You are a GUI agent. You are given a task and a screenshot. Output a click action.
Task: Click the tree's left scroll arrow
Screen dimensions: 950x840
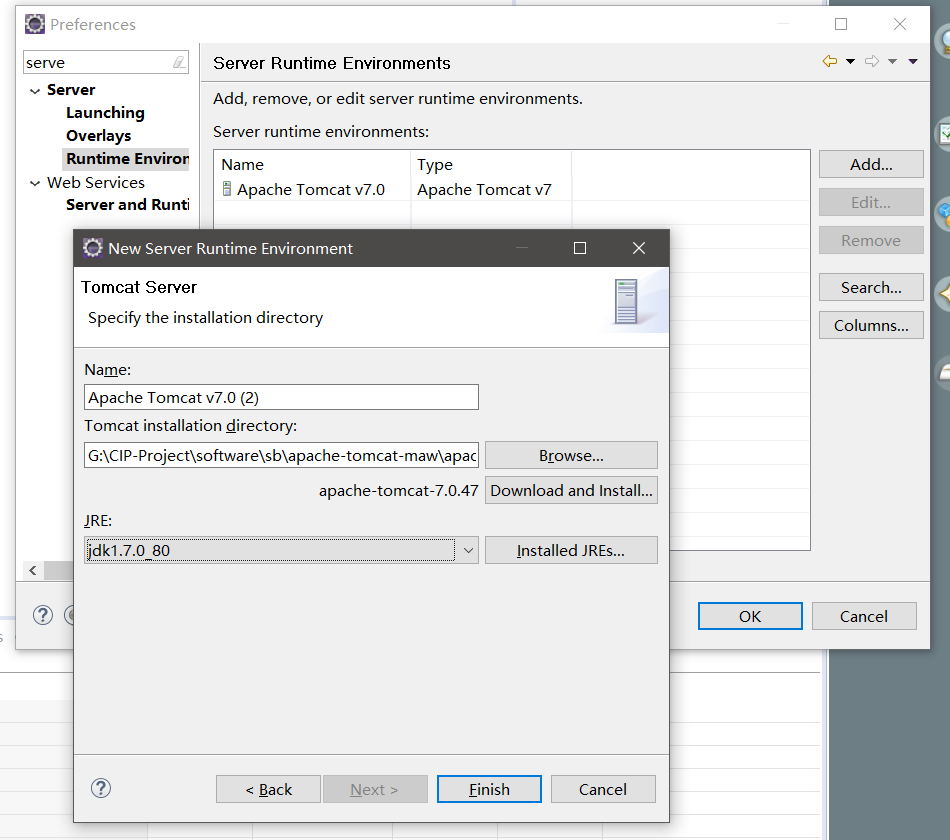33,570
